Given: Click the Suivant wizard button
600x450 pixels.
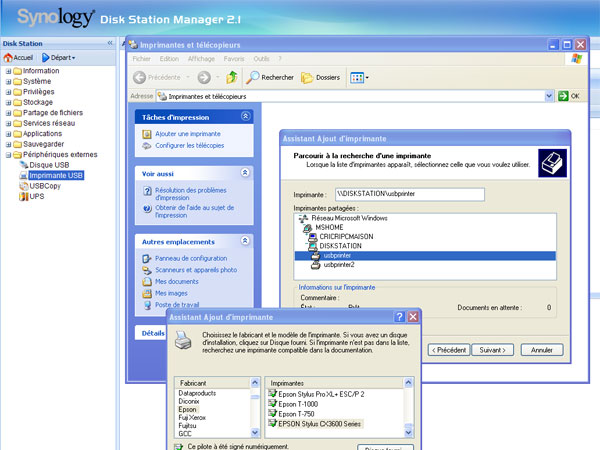Looking at the screenshot, I should tap(492, 350).
